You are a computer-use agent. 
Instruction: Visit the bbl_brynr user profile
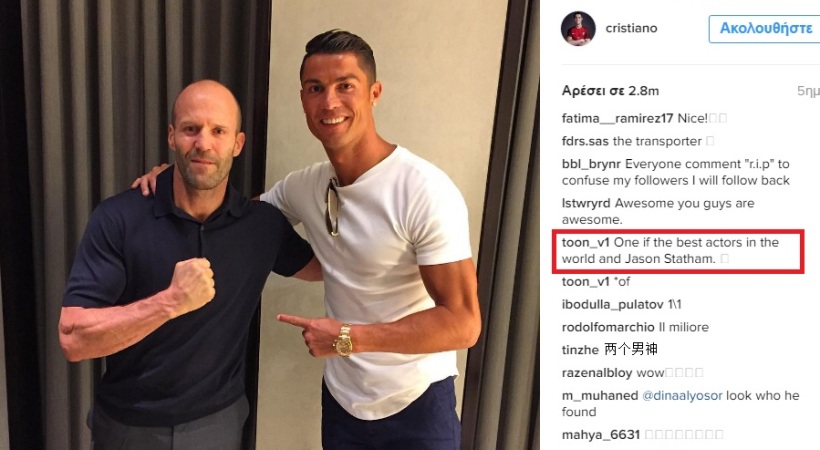tap(591, 164)
